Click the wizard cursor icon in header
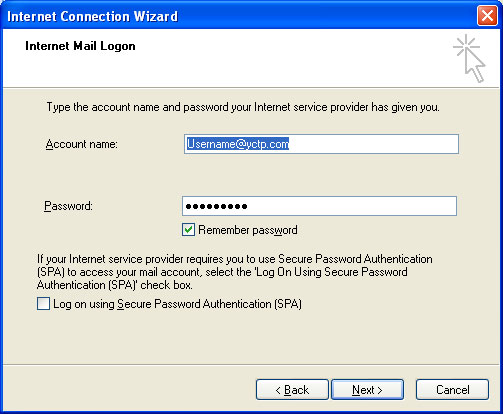This screenshot has width=503, height=414. click(470, 59)
